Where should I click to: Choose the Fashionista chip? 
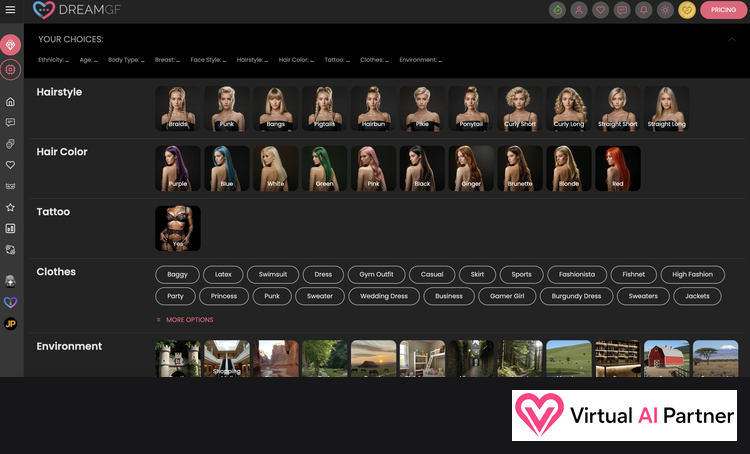[x=577, y=275]
